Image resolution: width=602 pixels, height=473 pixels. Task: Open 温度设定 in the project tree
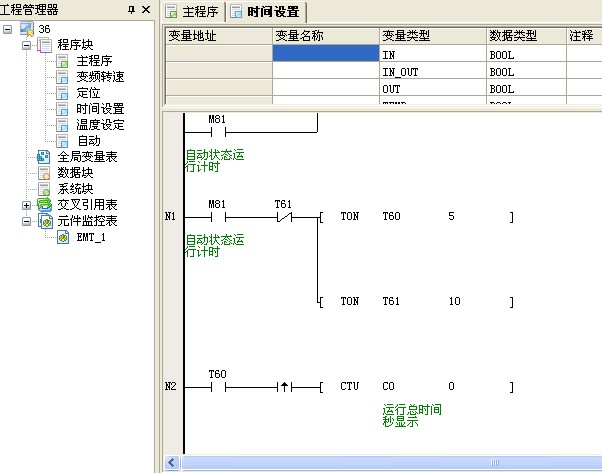(x=100, y=125)
